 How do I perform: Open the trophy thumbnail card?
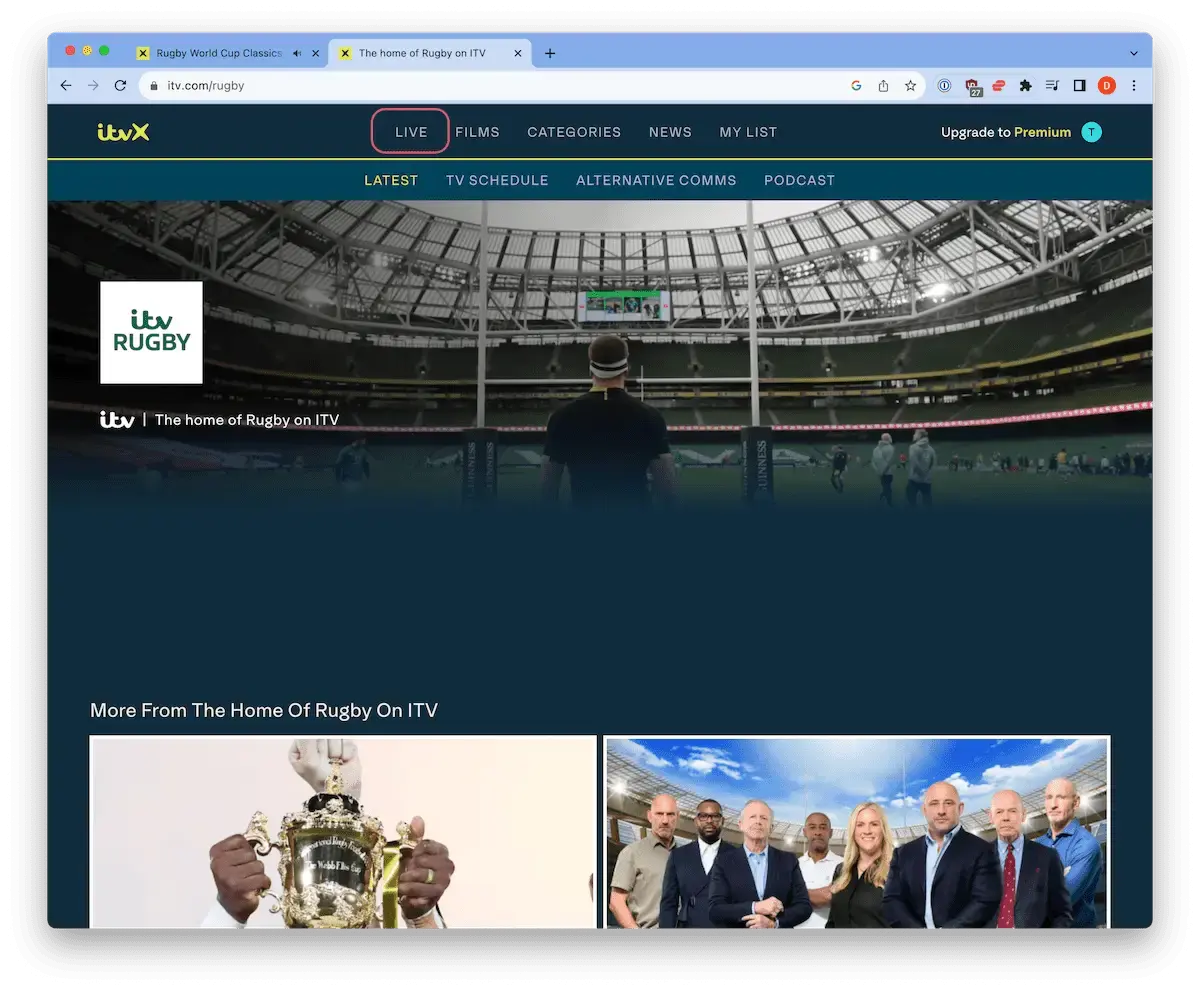tap(343, 832)
